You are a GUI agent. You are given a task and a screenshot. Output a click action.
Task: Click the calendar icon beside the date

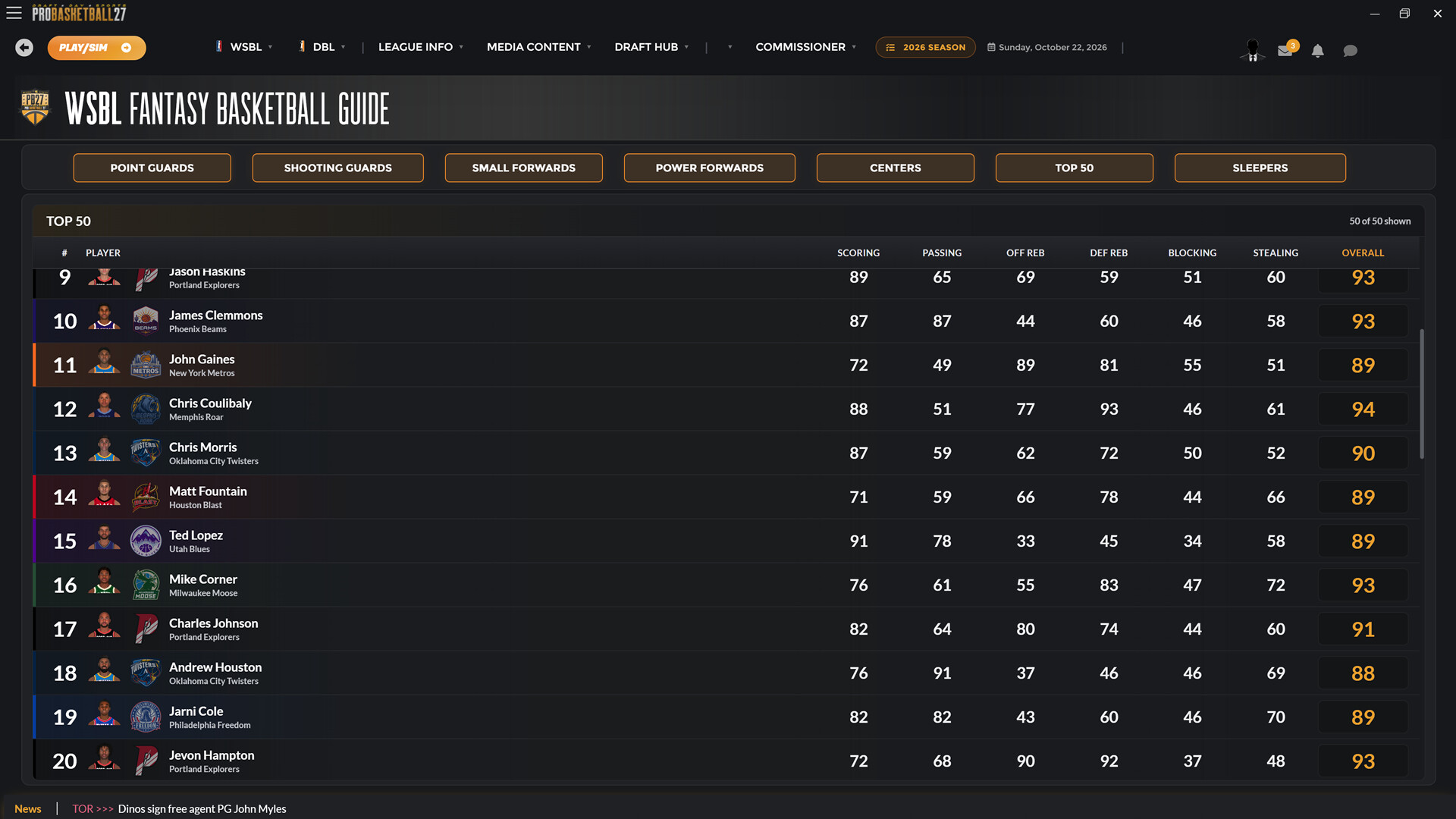pyautogui.click(x=991, y=47)
